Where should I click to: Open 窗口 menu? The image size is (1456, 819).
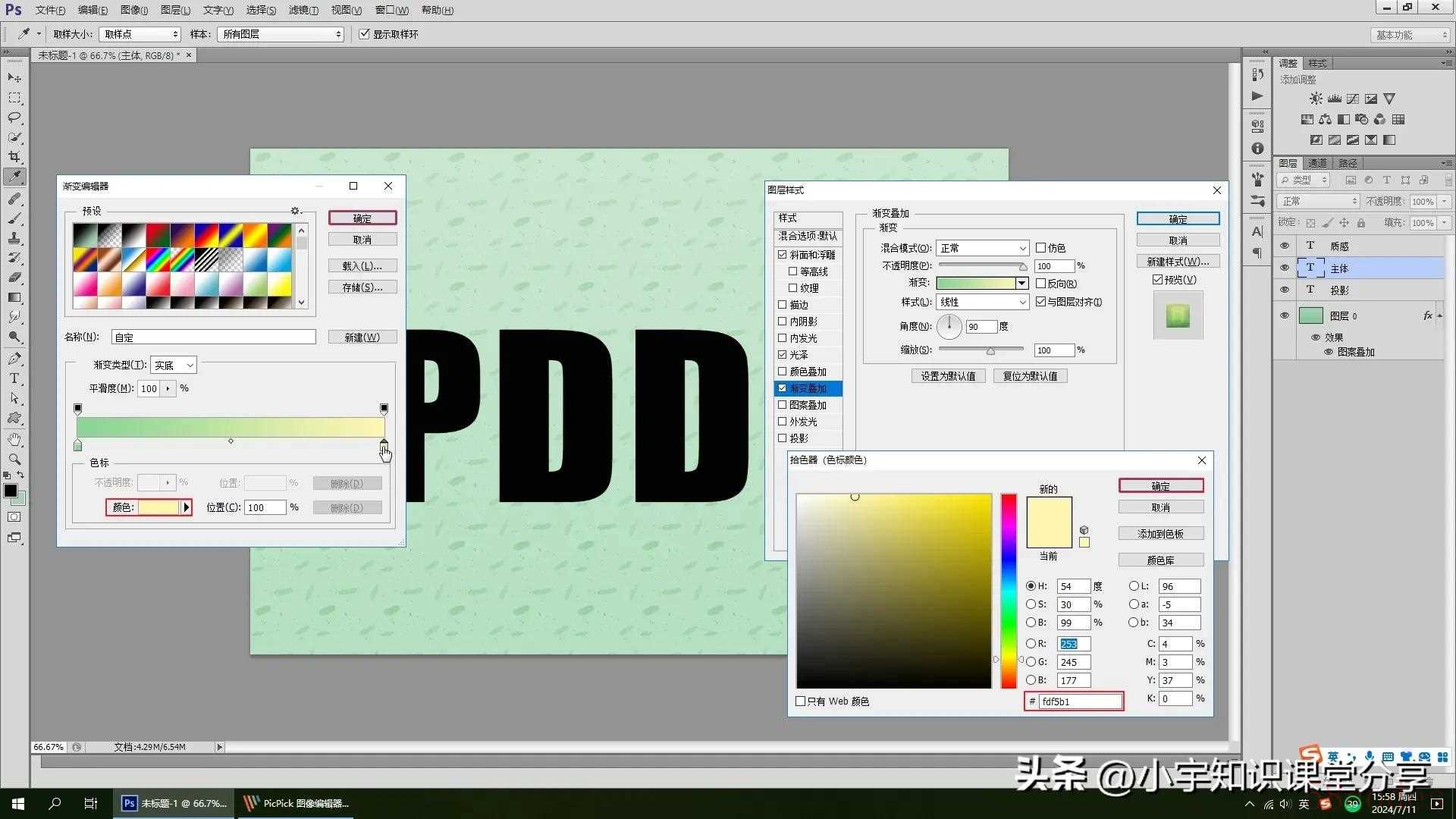(391, 10)
